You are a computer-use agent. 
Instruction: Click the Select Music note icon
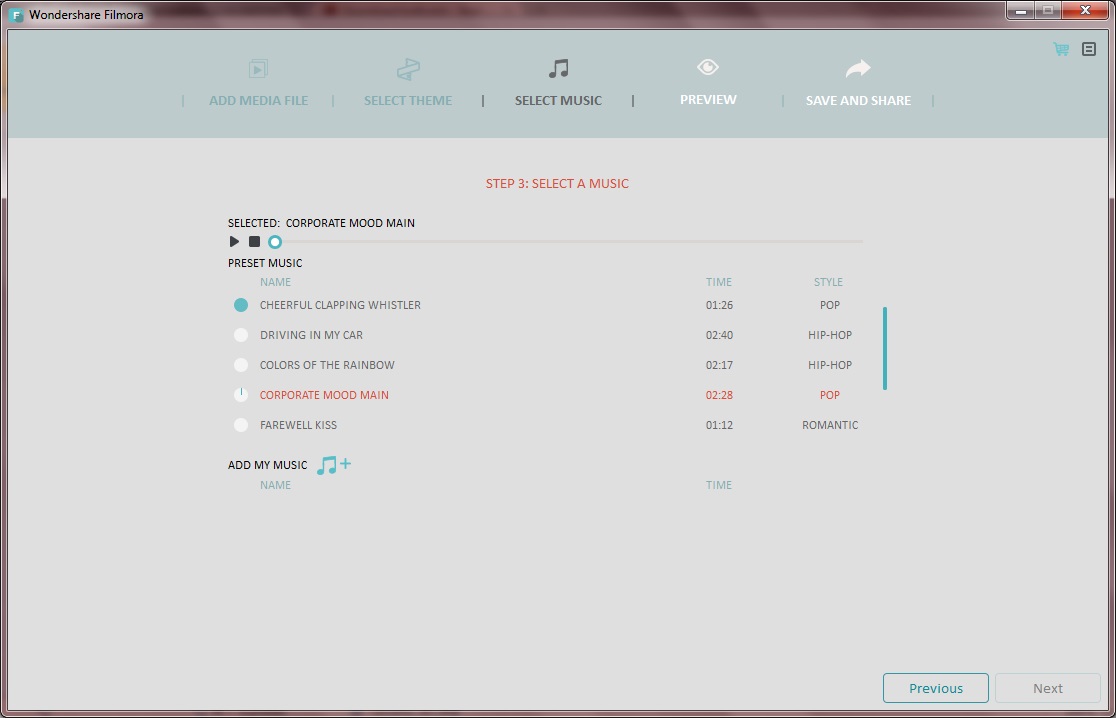(x=558, y=69)
